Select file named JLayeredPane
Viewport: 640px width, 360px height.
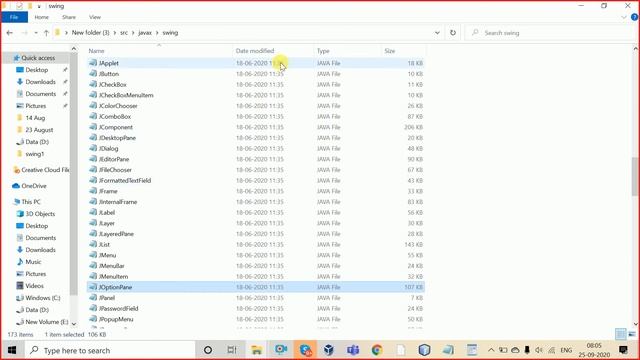click(x=116, y=233)
